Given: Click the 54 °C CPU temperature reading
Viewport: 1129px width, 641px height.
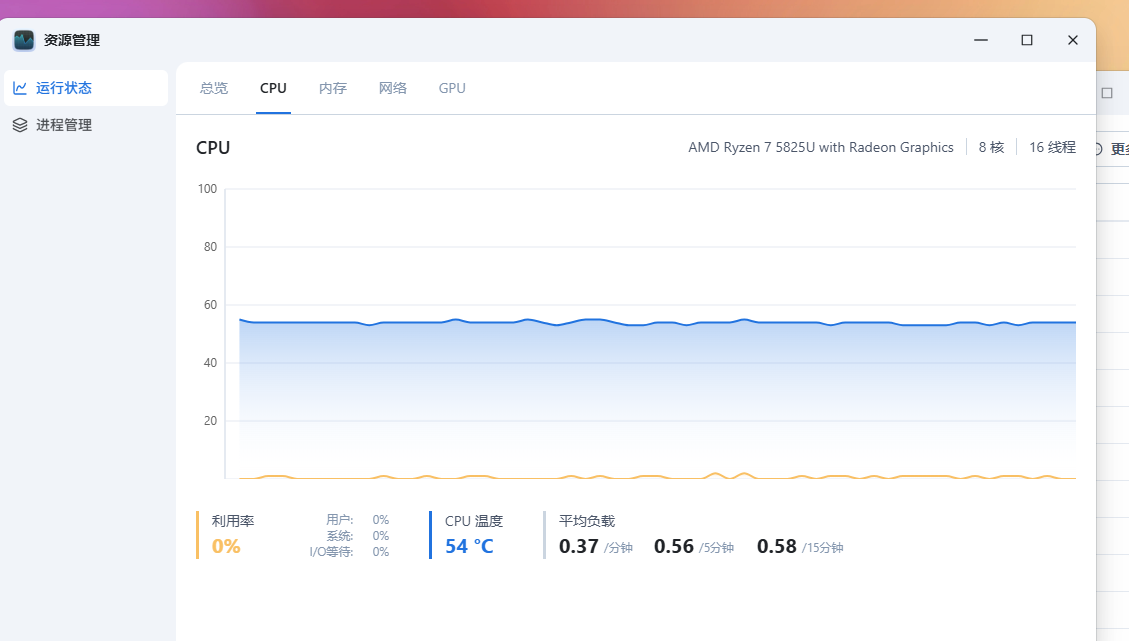Looking at the screenshot, I should click(x=469, y=546).
